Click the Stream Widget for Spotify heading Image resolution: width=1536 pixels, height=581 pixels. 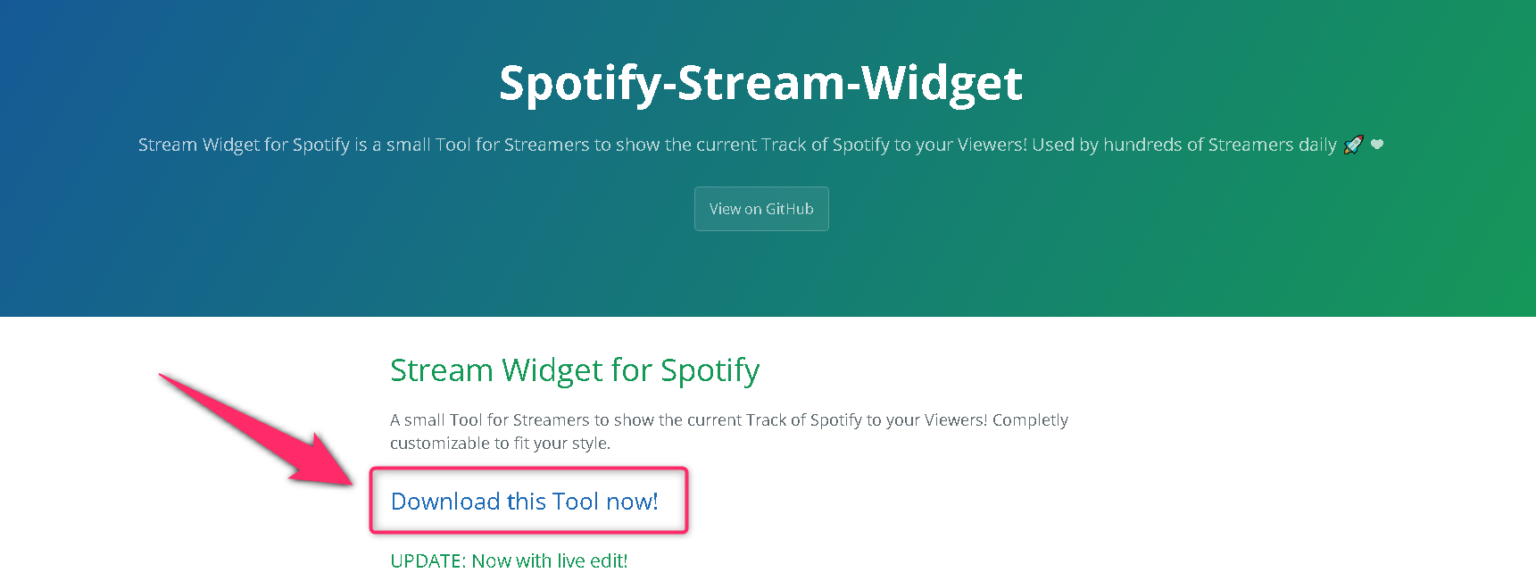pyautogui.click(x=575, y=369)
